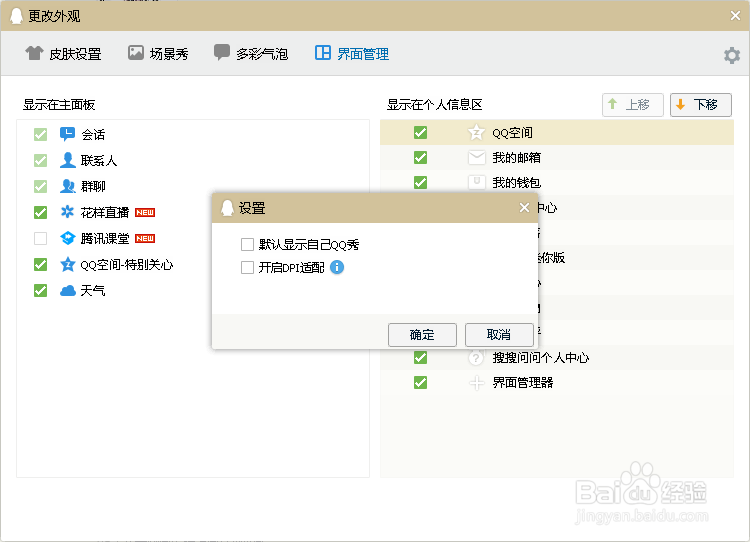The height and width of the screenshot is (542, 750).
Task: Uncheck the 天气 checkbox
Action: 41,290
